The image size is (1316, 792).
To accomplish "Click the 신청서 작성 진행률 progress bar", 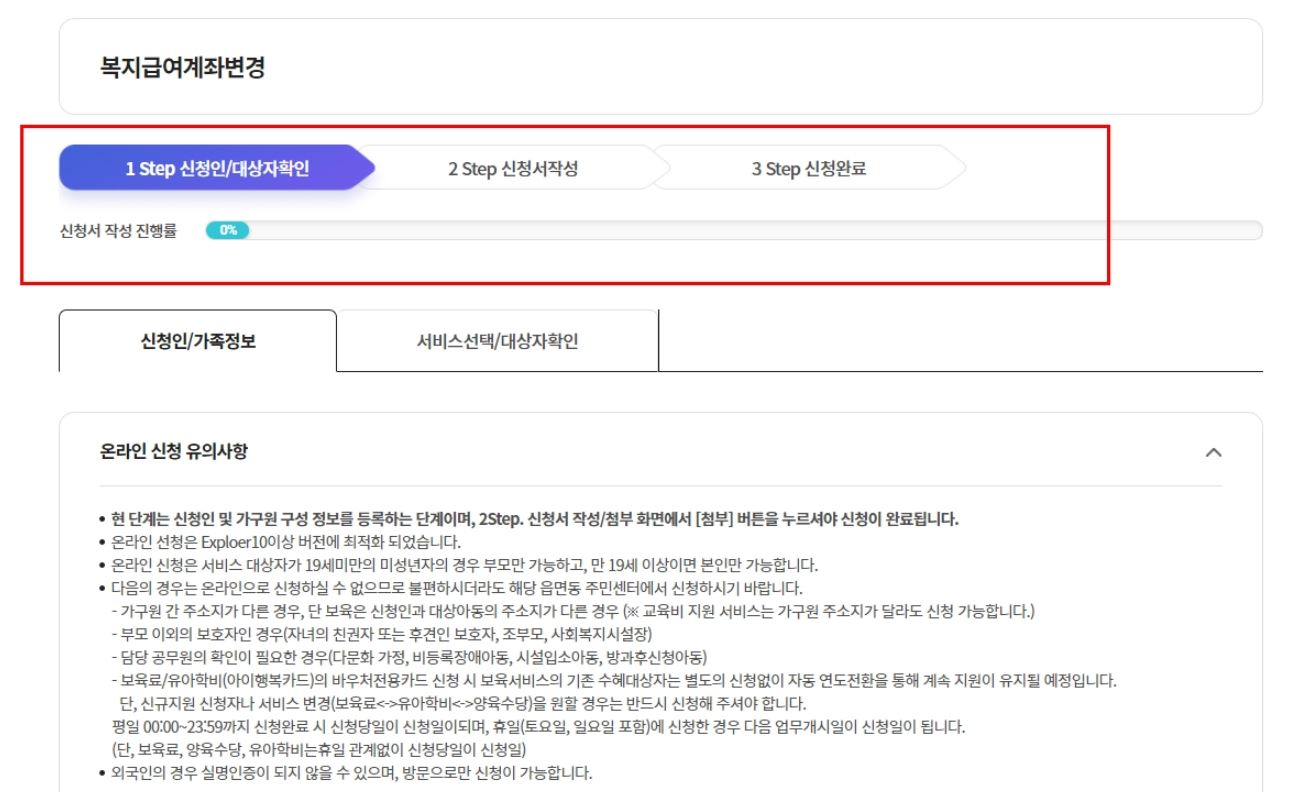I will coord(700,230).
